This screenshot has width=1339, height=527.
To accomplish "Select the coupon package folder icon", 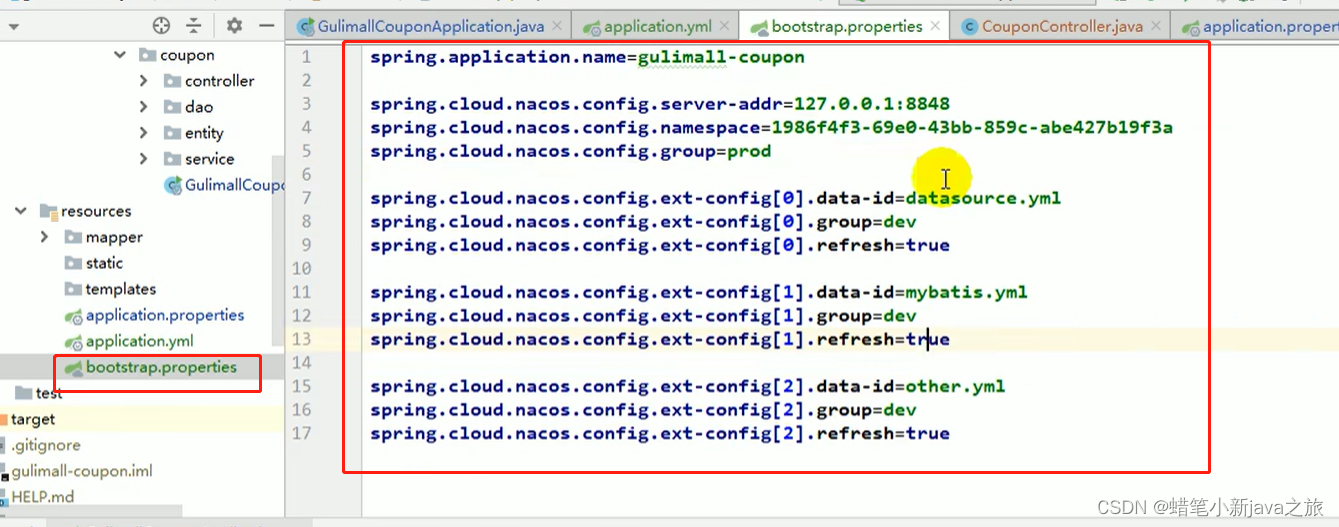I will click(x=147, y=55).
